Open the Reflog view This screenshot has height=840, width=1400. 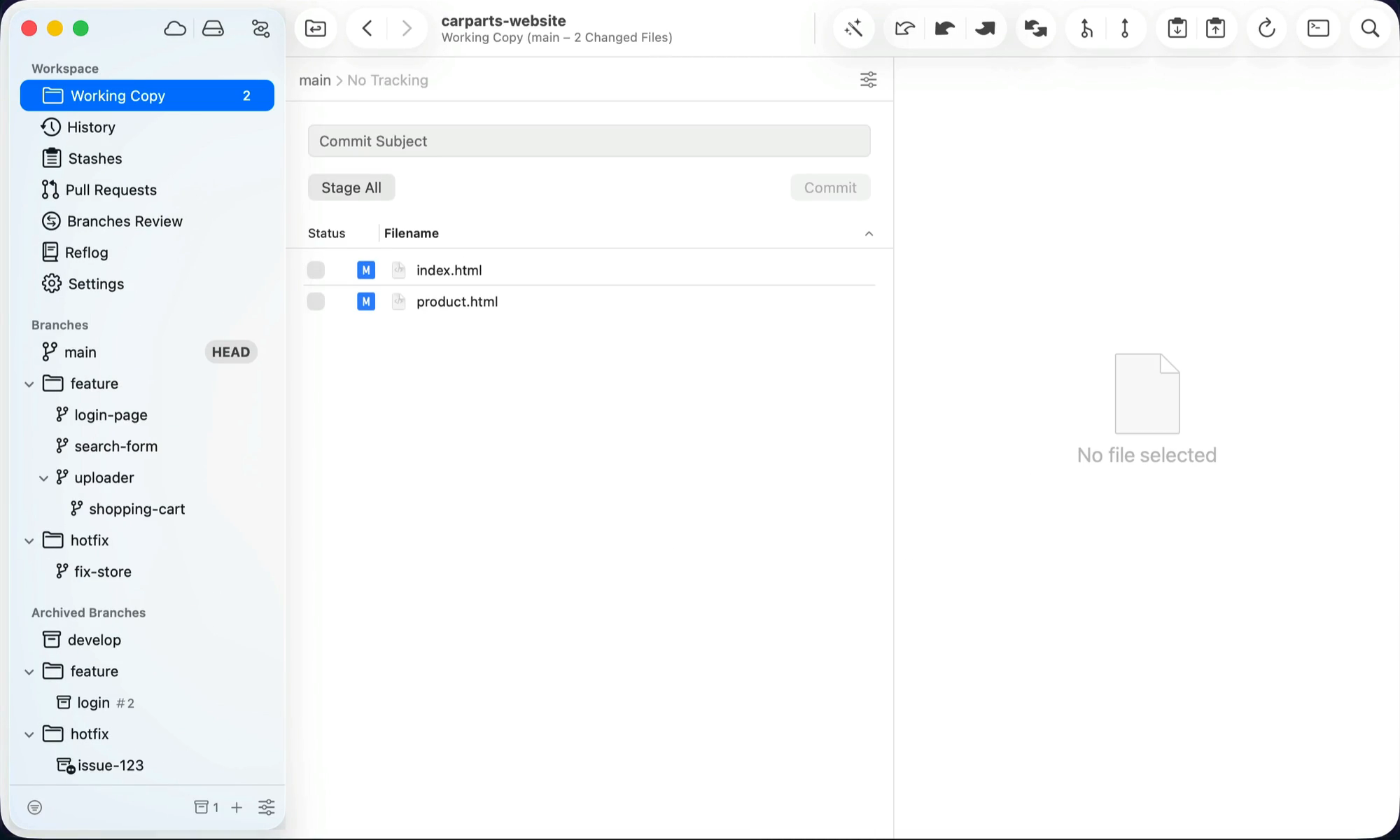[x=147, y=253]
